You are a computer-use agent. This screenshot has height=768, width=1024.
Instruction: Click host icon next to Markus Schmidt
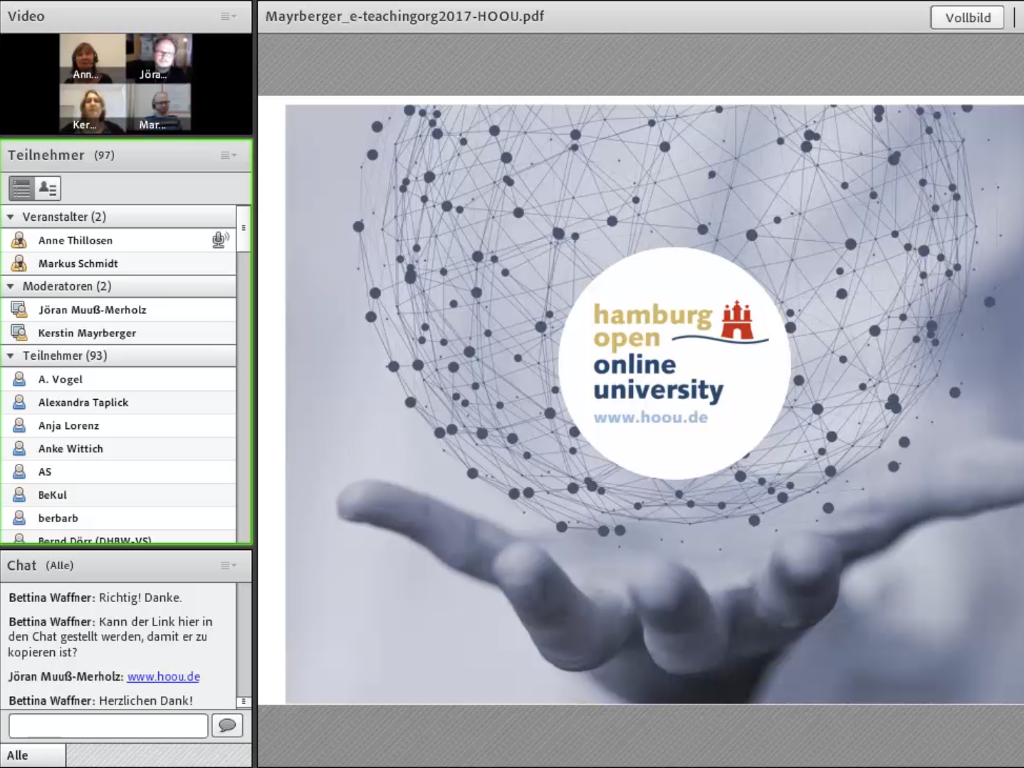19,263
